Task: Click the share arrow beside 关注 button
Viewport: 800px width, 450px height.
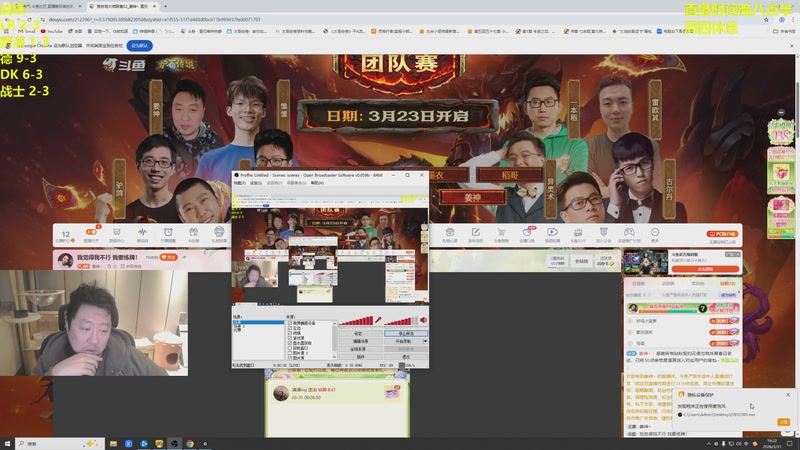Action: pyautogui.click(x=184, y=257)
